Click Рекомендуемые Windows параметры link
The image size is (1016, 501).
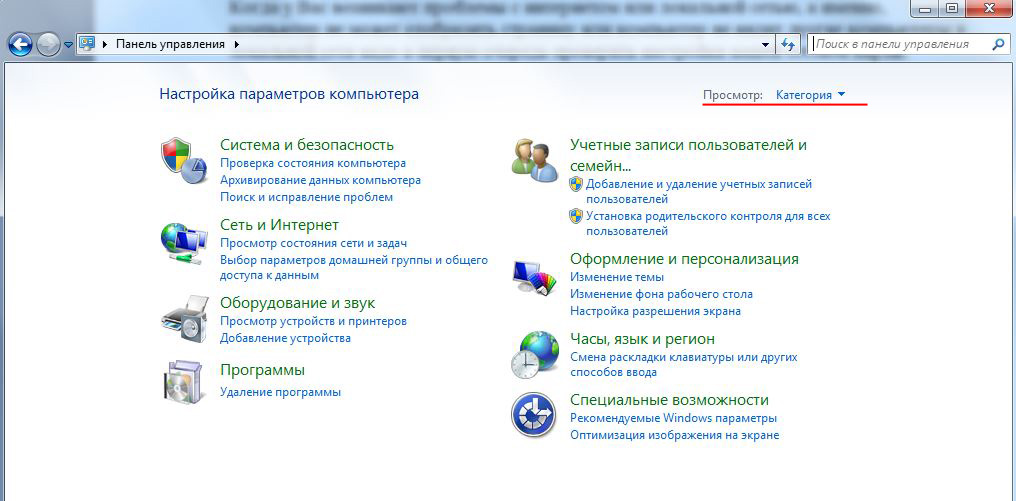point(673,419)
